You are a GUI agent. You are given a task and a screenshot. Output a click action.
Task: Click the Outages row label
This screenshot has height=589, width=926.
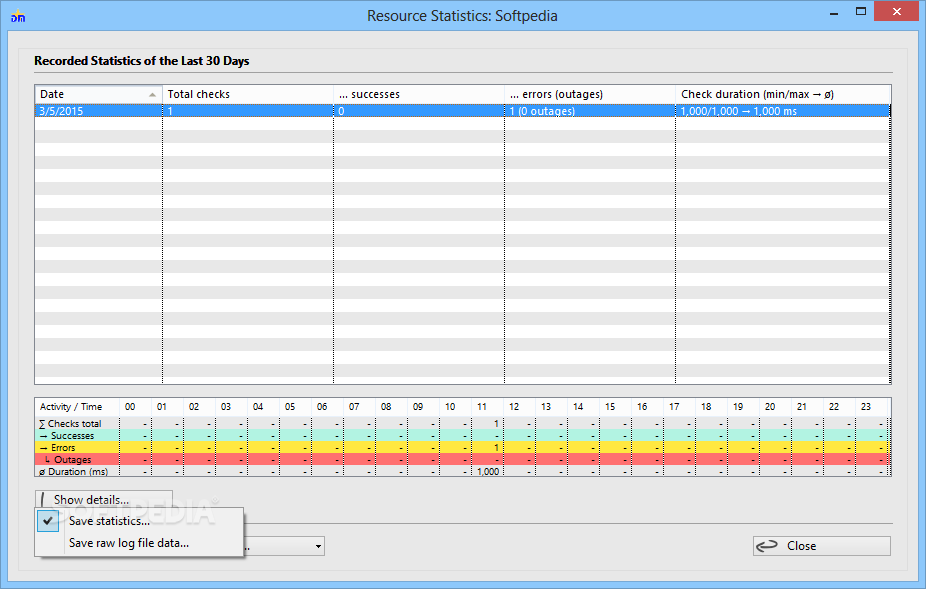[x=69, y=460]
